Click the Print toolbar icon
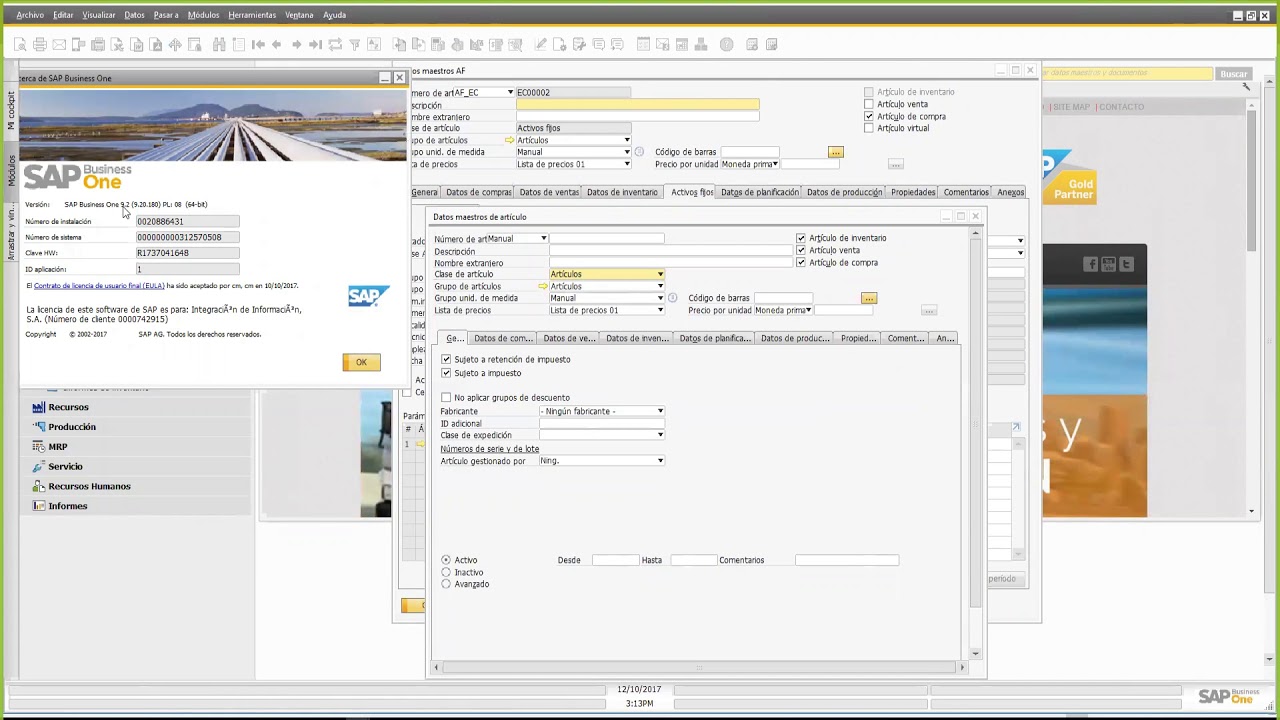The width and height of the screenshot is (1280, 720). click(40, 44)
